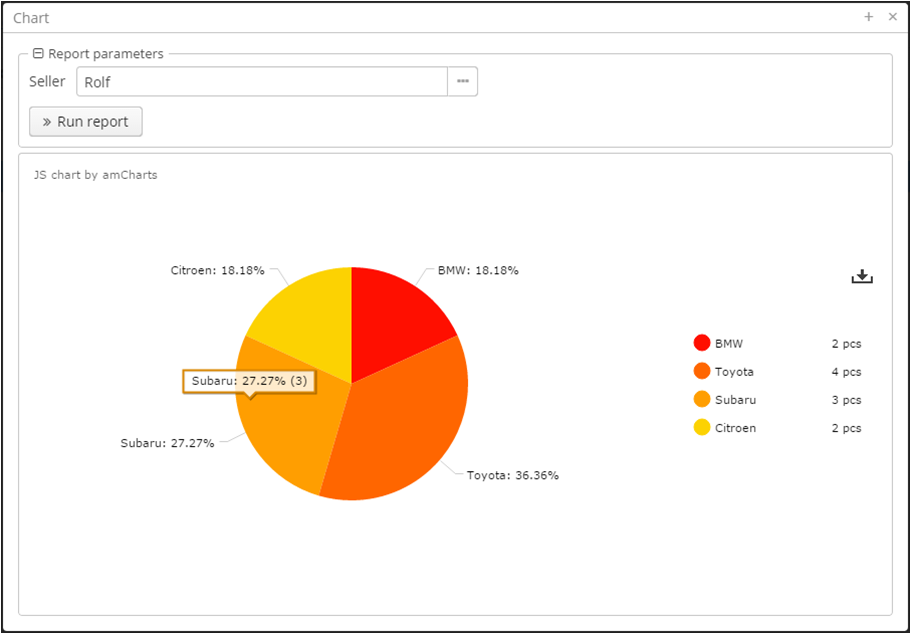Open the JS chart by amCharts link
911x634 pixels.
tap(95, 175)
